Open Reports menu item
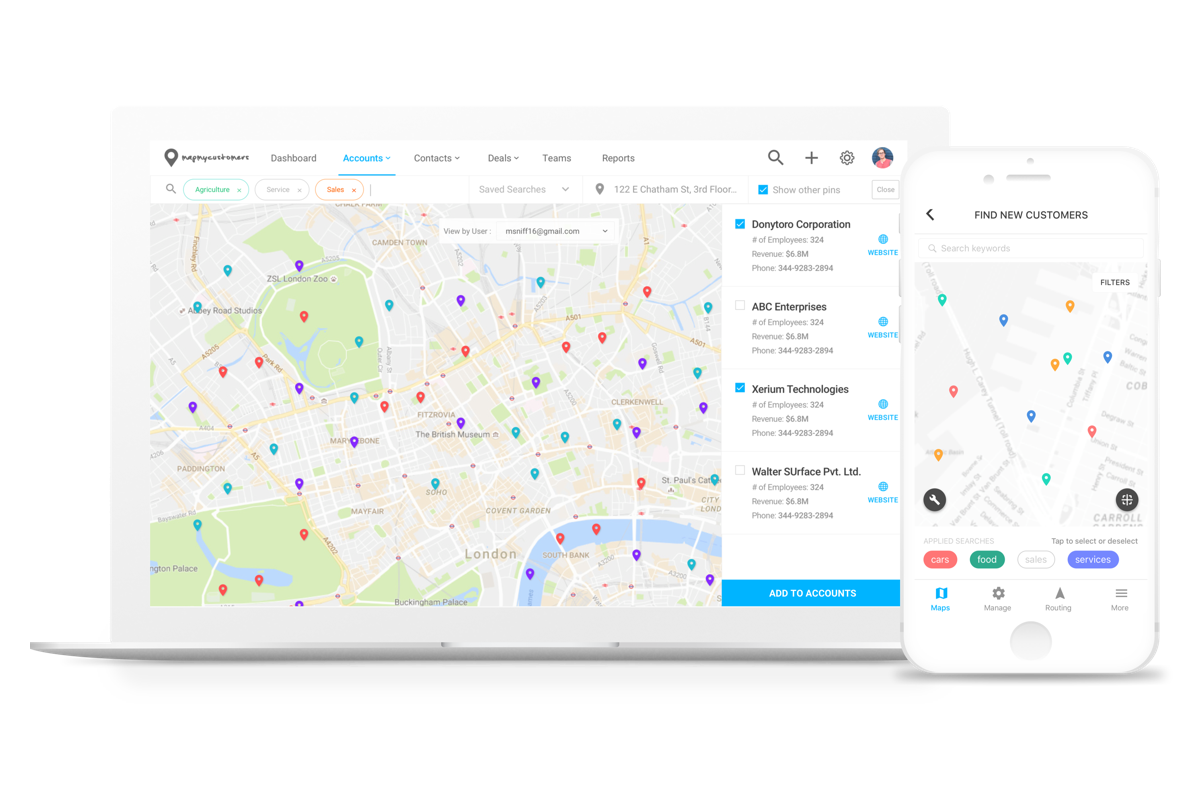 (618, 158)
